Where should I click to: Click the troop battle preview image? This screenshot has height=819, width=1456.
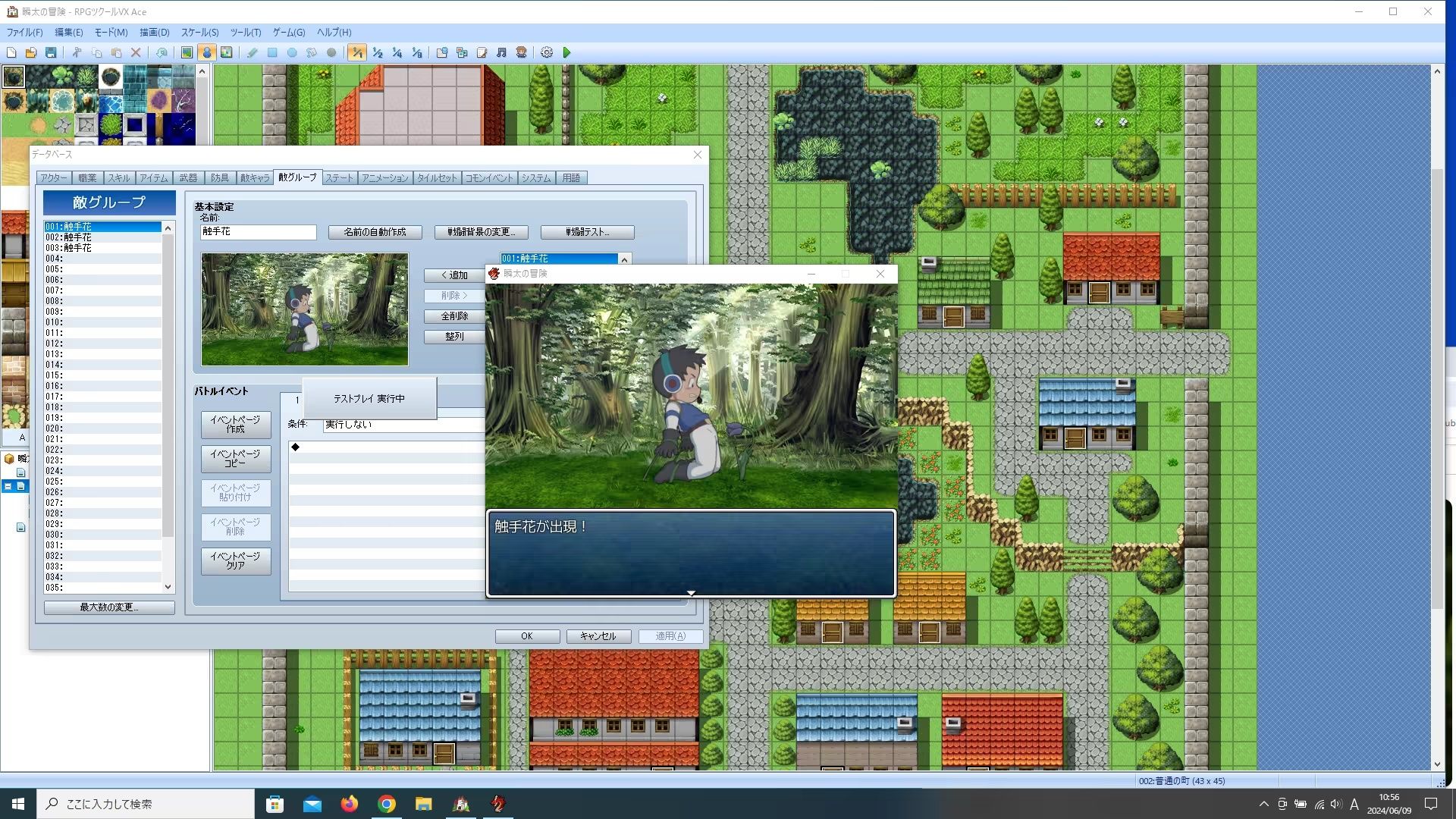tap(305, 309)
